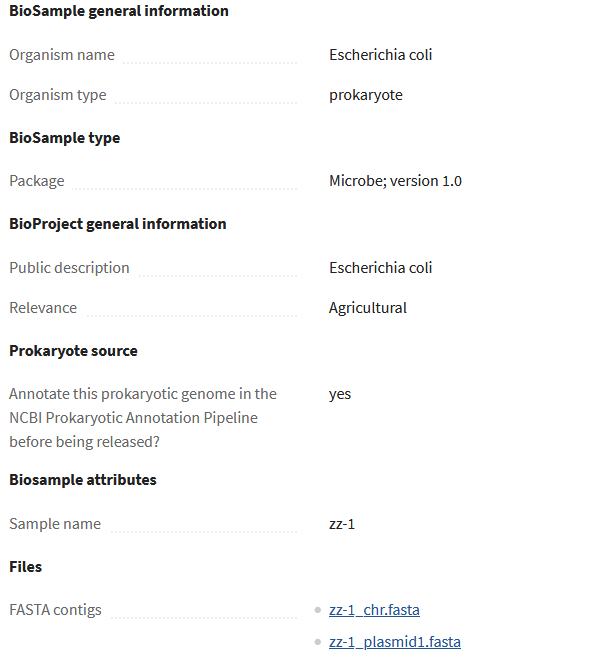Select the BioProject general information heading
The image size is (589, 665).
click(118, 224)
